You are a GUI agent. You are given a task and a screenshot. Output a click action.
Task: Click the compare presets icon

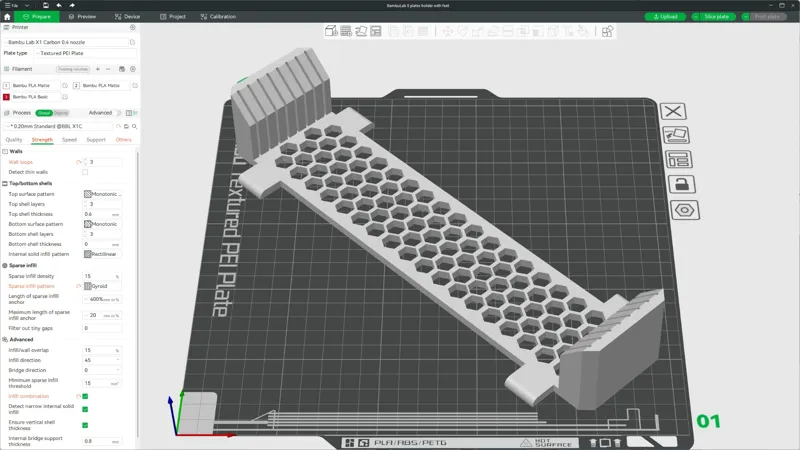129,113
